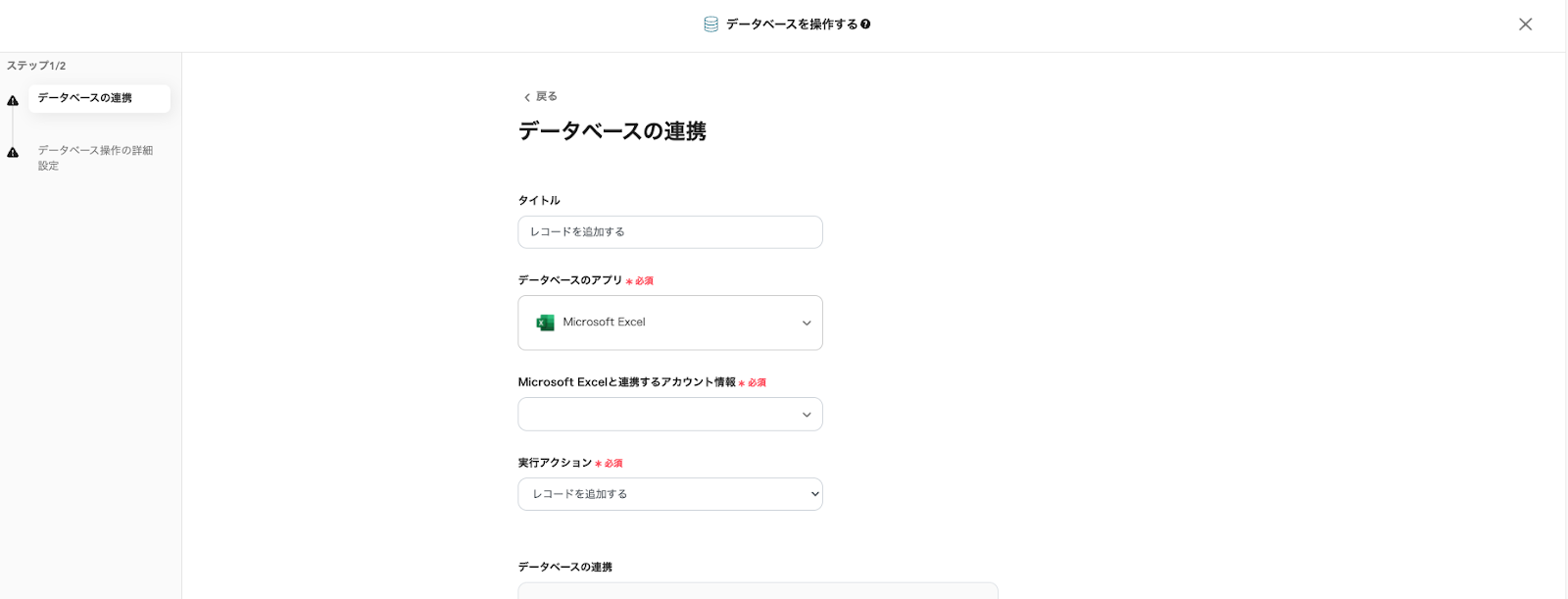Click warning icon beside データベース操作の詳細設定 step
Screen dimensions: 1568x599
[13, 153]
